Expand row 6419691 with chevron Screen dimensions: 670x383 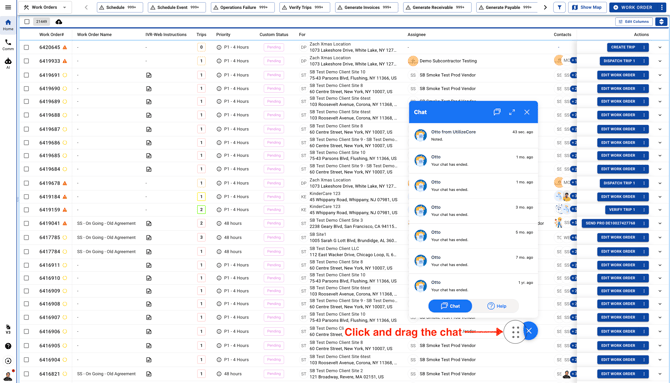coord(660,75)
